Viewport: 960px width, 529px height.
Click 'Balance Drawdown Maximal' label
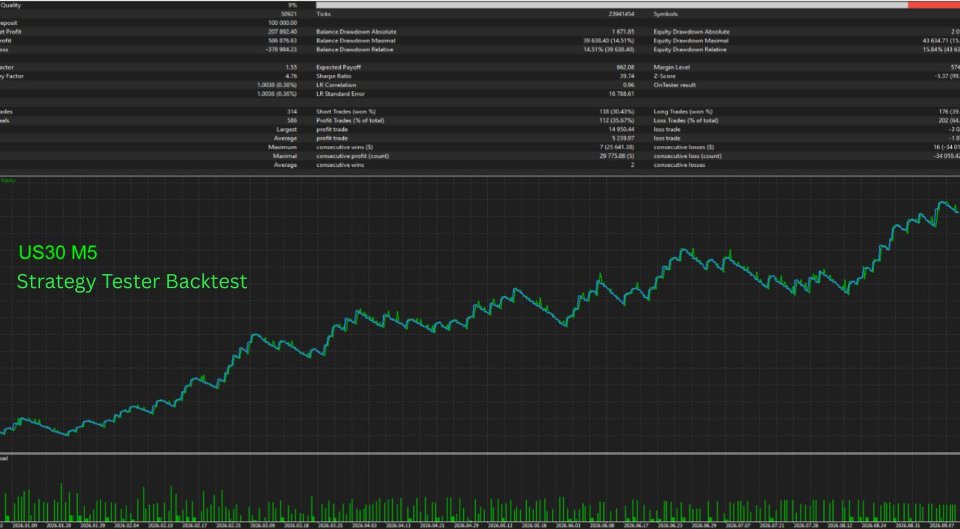point(356,40)
